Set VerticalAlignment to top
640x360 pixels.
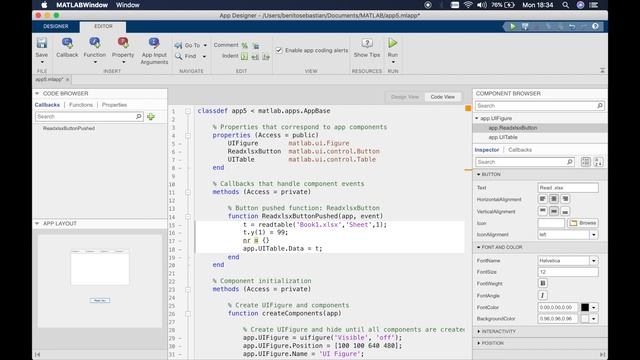pos(542,211)
